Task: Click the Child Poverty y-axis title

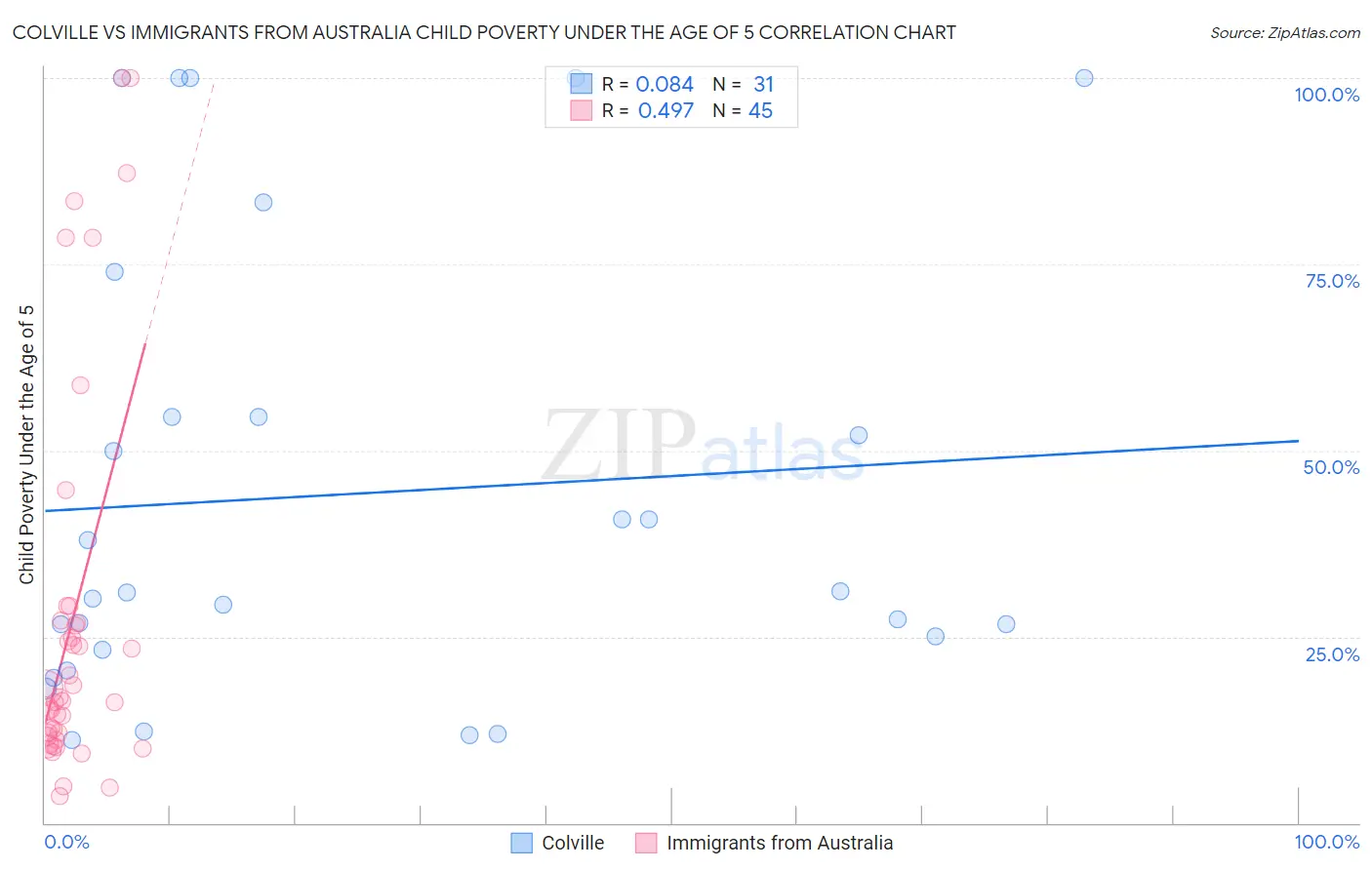Action: [x=26, y=445]
